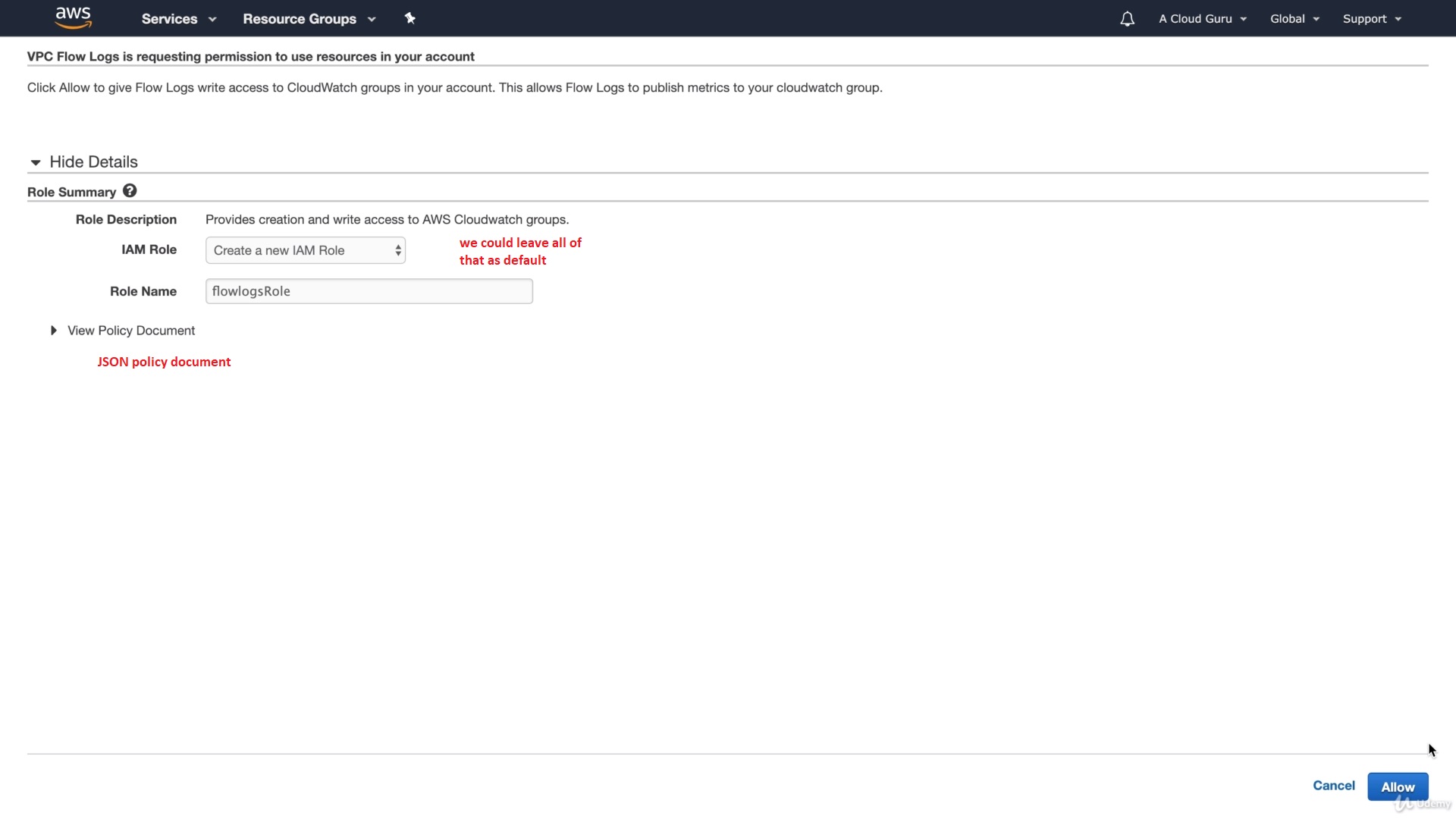
Task: Click the Resource Groups chevron arrow
Action: pos(372,19)
